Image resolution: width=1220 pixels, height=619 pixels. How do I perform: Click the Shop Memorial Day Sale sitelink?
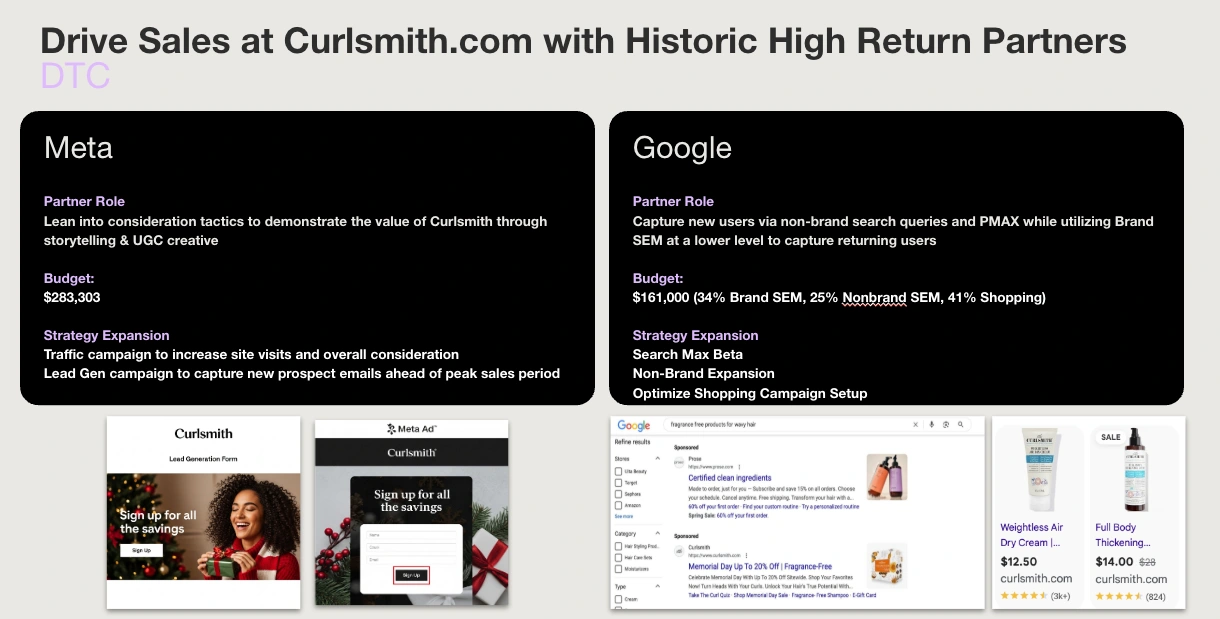pyautogui.click(x=761, y=595)
